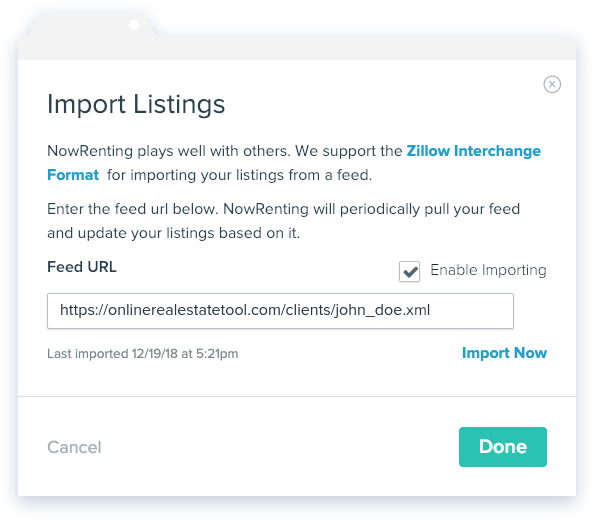This screenshot has height=520, width=594.
Task: Click the Import Now link
Action: click(504, 353)
